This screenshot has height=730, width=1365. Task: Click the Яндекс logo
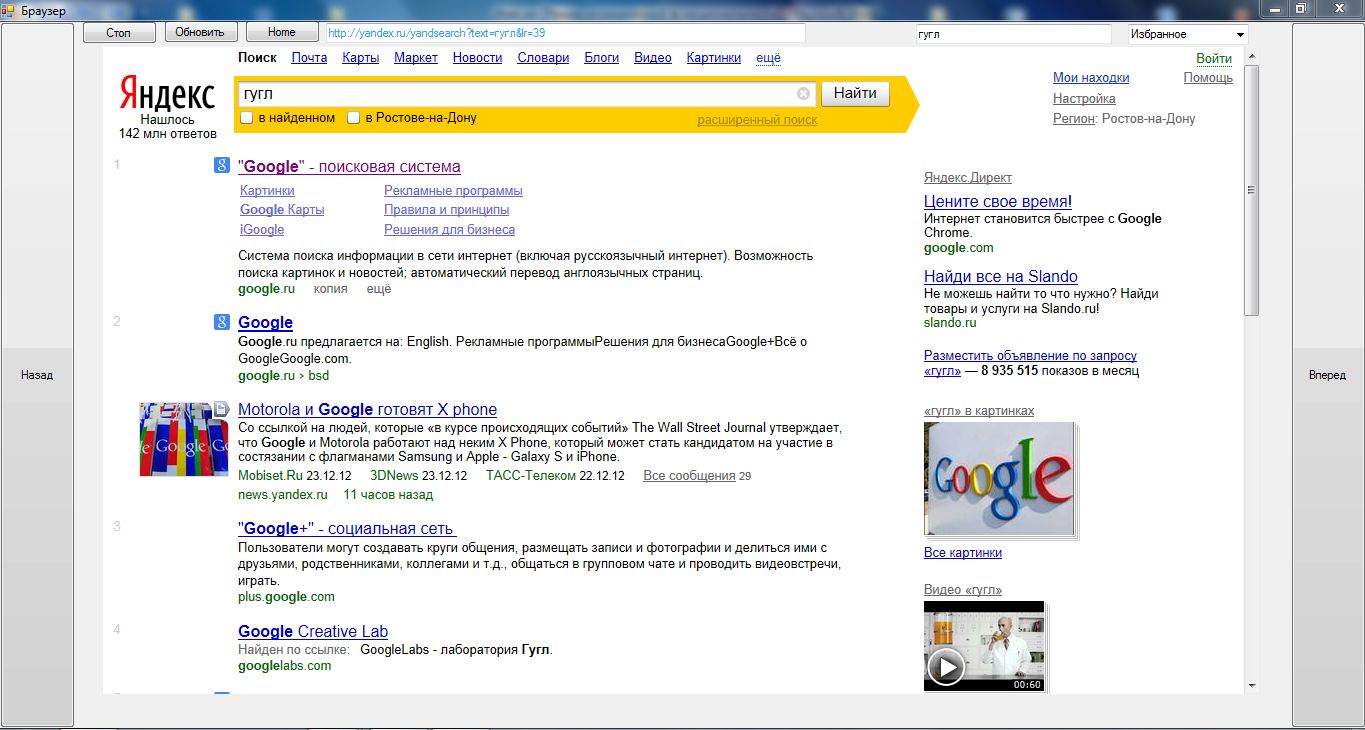point(167,94)
